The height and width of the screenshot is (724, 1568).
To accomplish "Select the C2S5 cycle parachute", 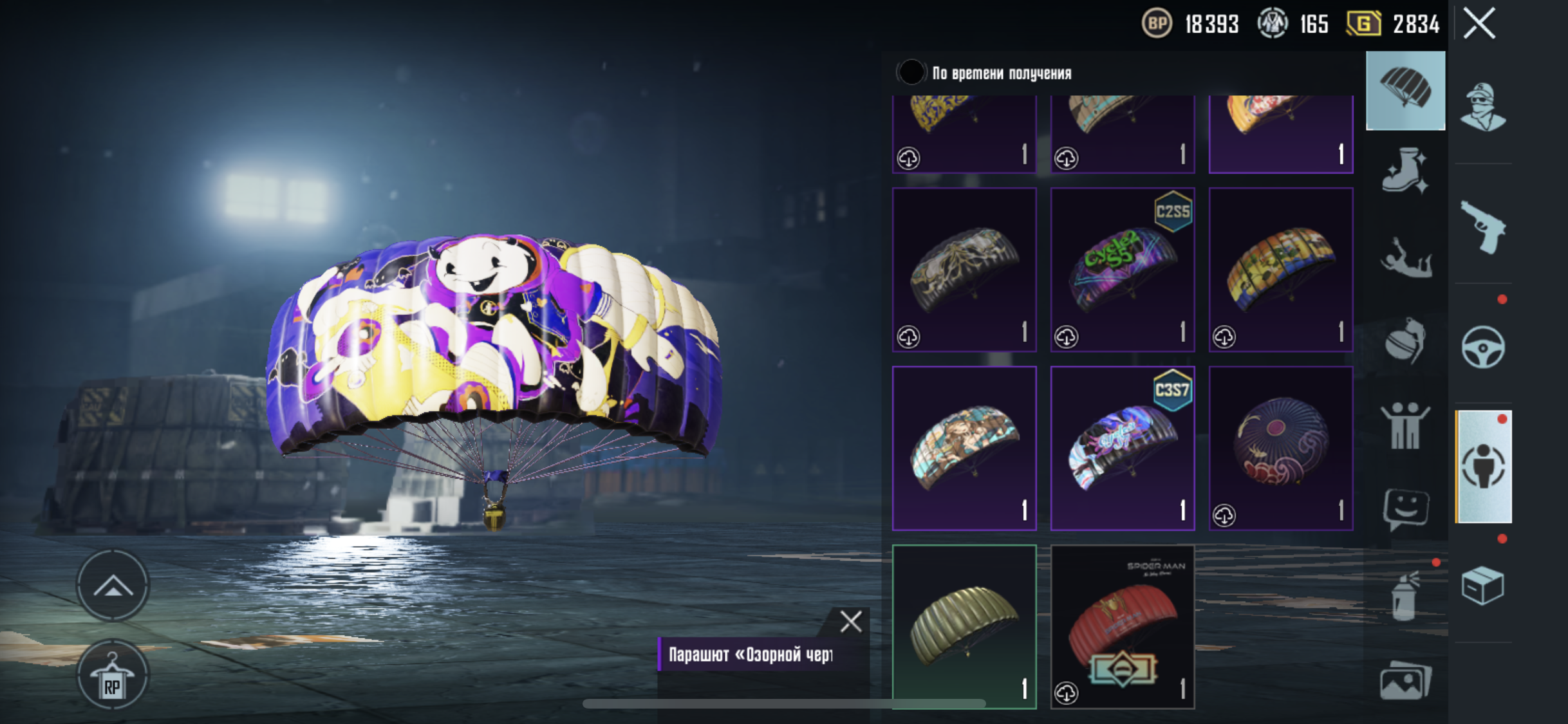I will pyautogui.click(x=1123, y=270).
